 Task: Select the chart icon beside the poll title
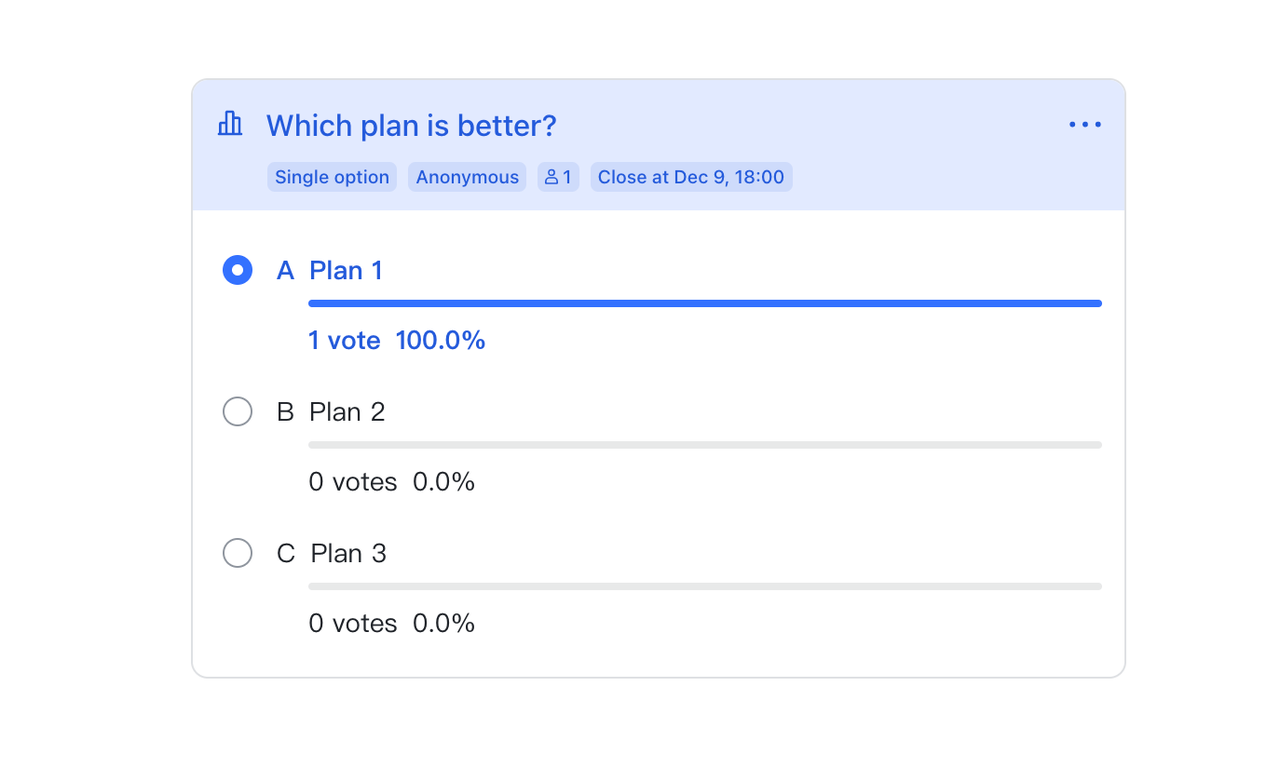[230, 123]
